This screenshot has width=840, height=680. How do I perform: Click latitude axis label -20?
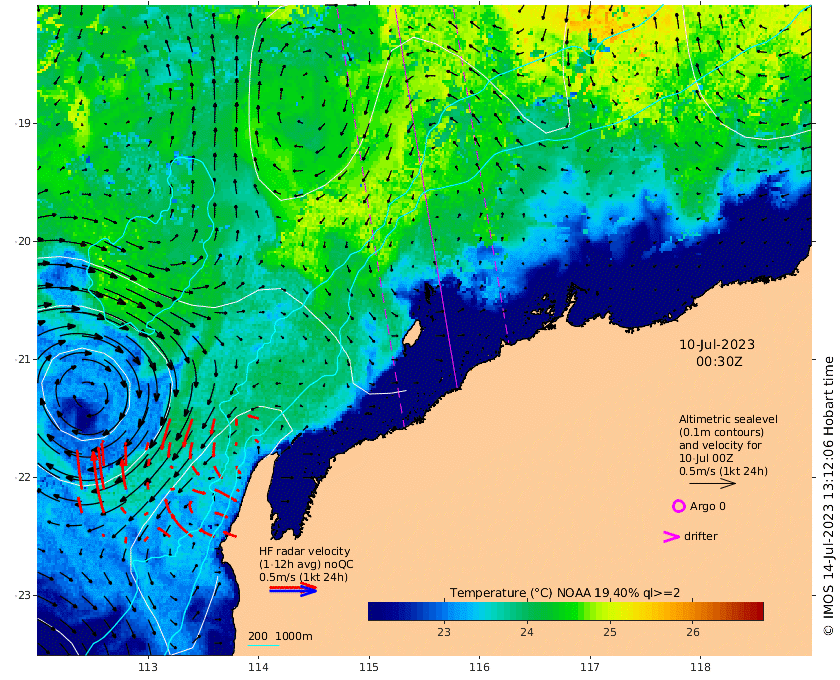coord(23,241)
